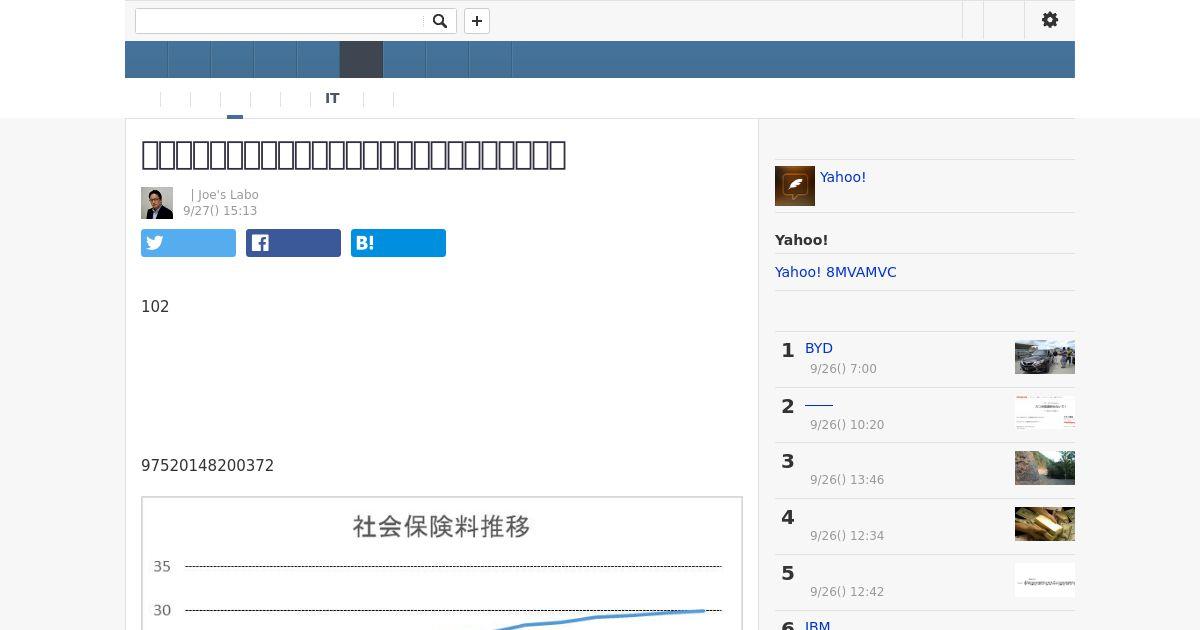Click ranking number 5
Viewport: 1200px width, 630px height.
click(788, 573)
